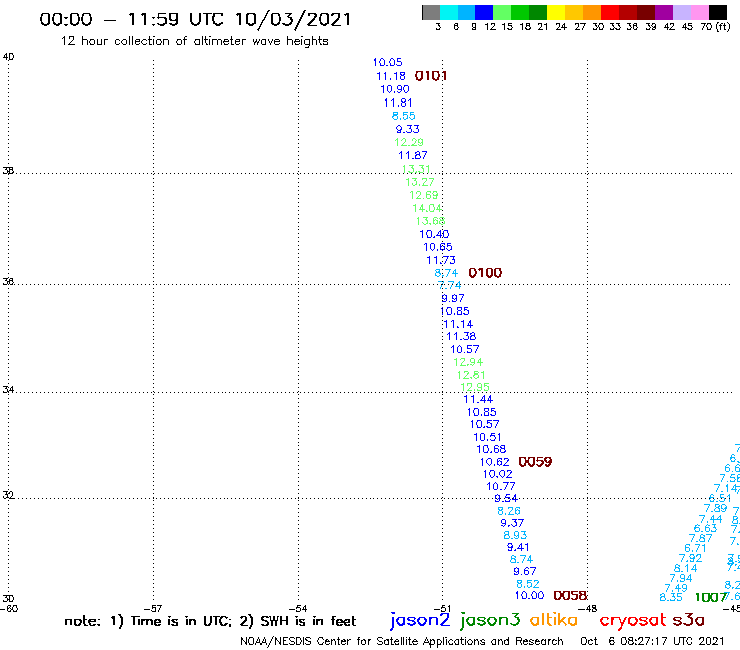Click the yellow swatch in the color legend
740x650 pixels.
point(556,12)
